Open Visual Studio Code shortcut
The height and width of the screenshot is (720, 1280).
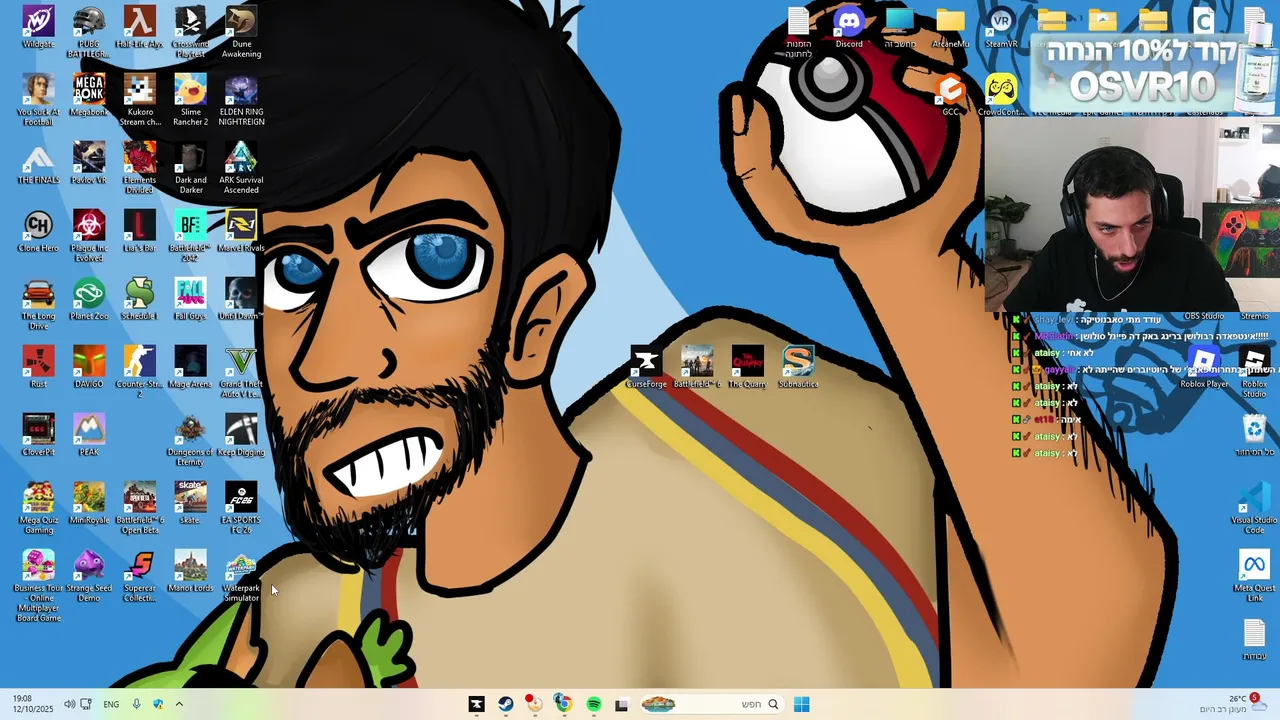tap(1254, 507)
